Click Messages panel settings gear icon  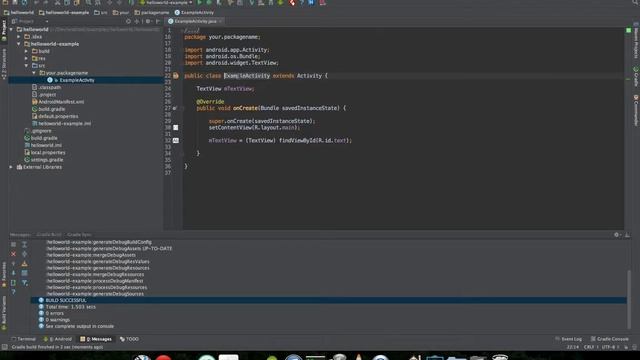pos(617,235)
